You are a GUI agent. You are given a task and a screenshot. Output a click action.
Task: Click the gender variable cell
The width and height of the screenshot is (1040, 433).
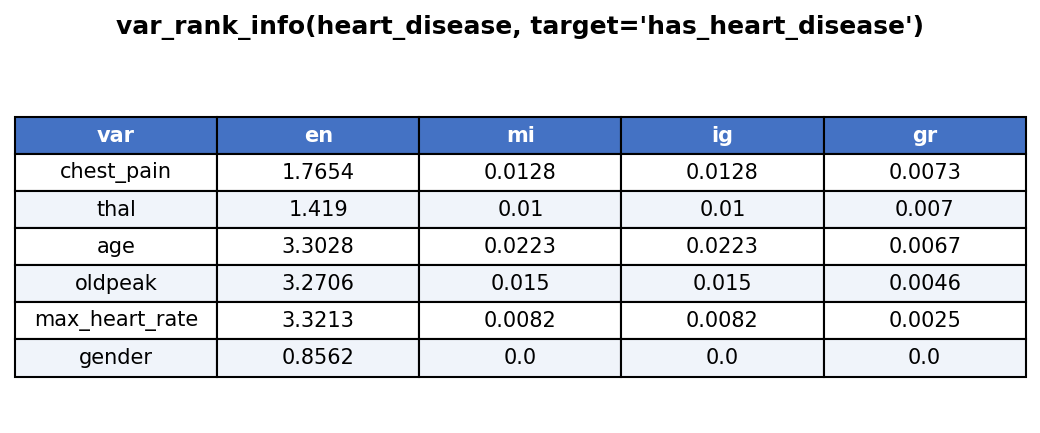click(115, 358)
